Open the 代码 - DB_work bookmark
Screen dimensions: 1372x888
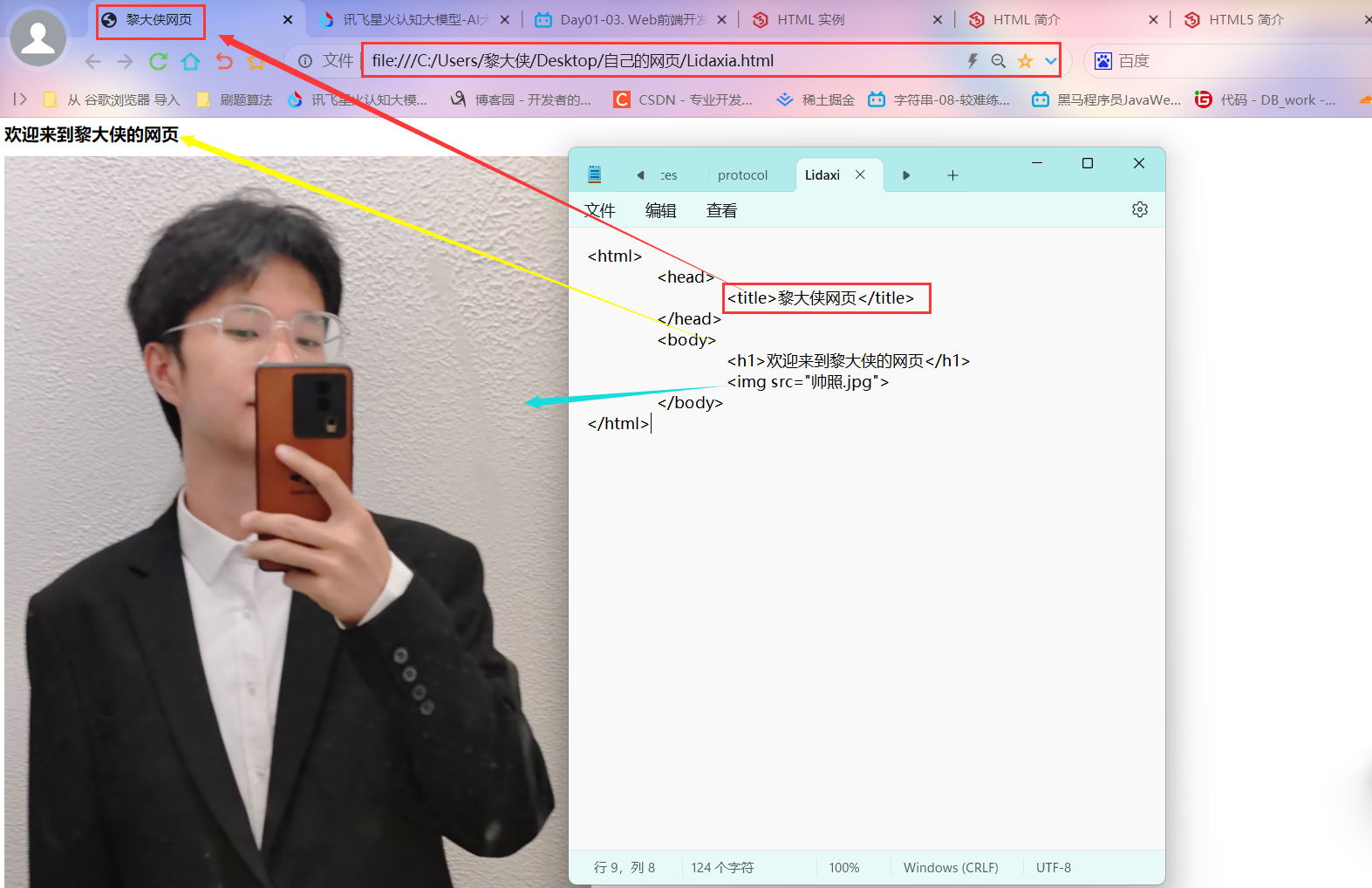click(x=1266, y=100)
